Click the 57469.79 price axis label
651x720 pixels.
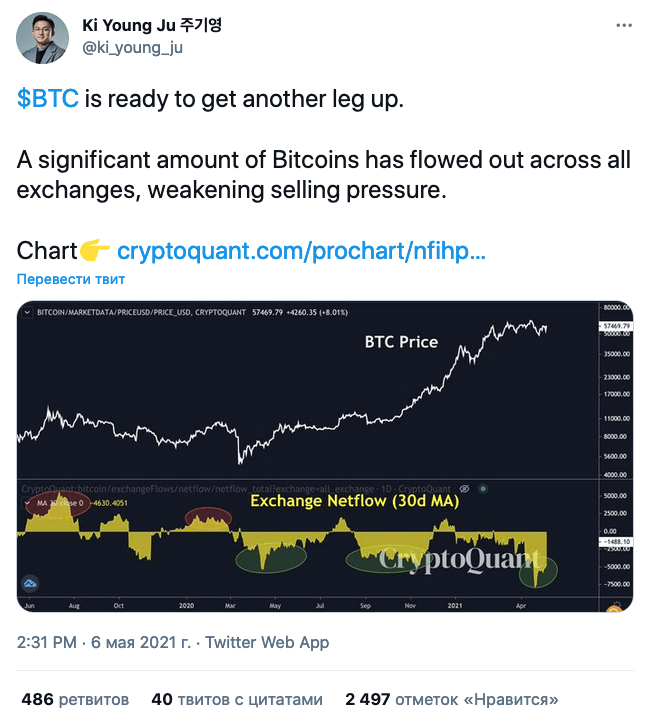(616, 326)
